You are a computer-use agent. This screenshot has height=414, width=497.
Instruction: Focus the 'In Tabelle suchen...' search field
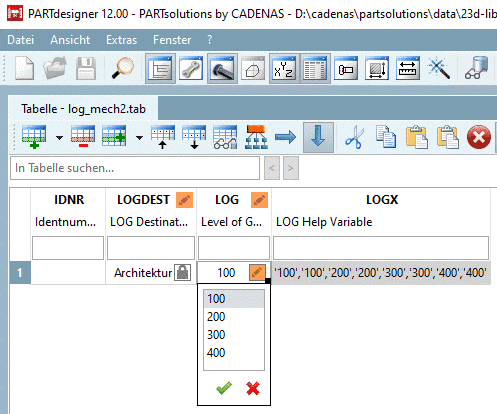[x=135, y=168]
